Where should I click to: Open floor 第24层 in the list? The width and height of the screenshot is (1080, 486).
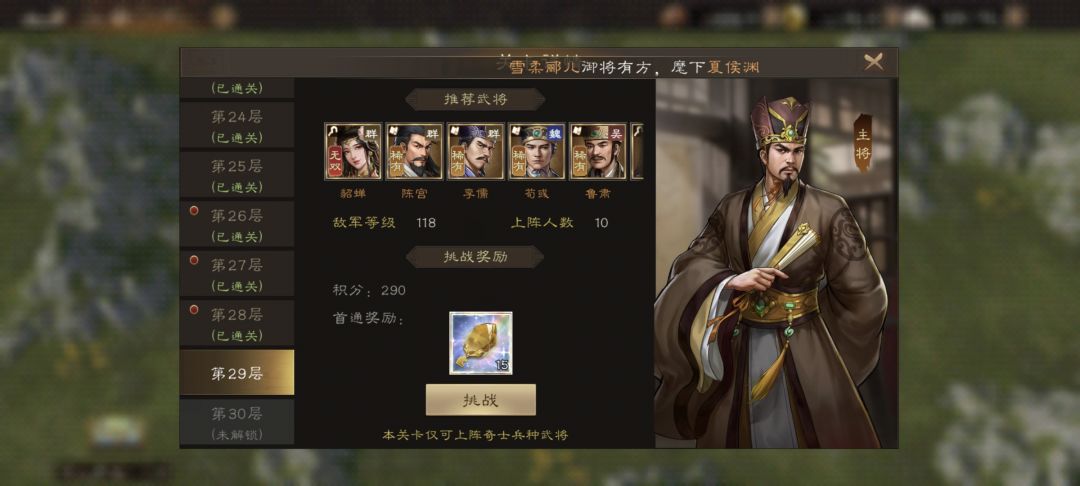(237, 126)
